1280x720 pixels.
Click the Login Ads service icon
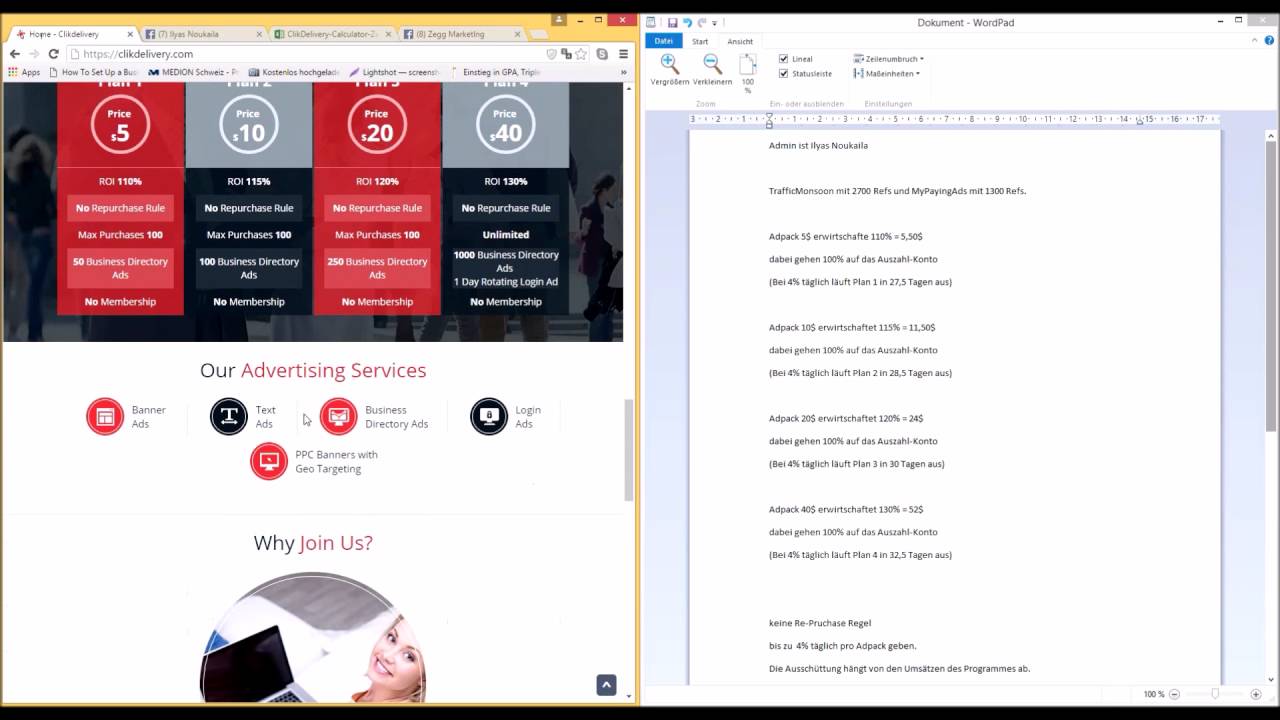point(489,416)
